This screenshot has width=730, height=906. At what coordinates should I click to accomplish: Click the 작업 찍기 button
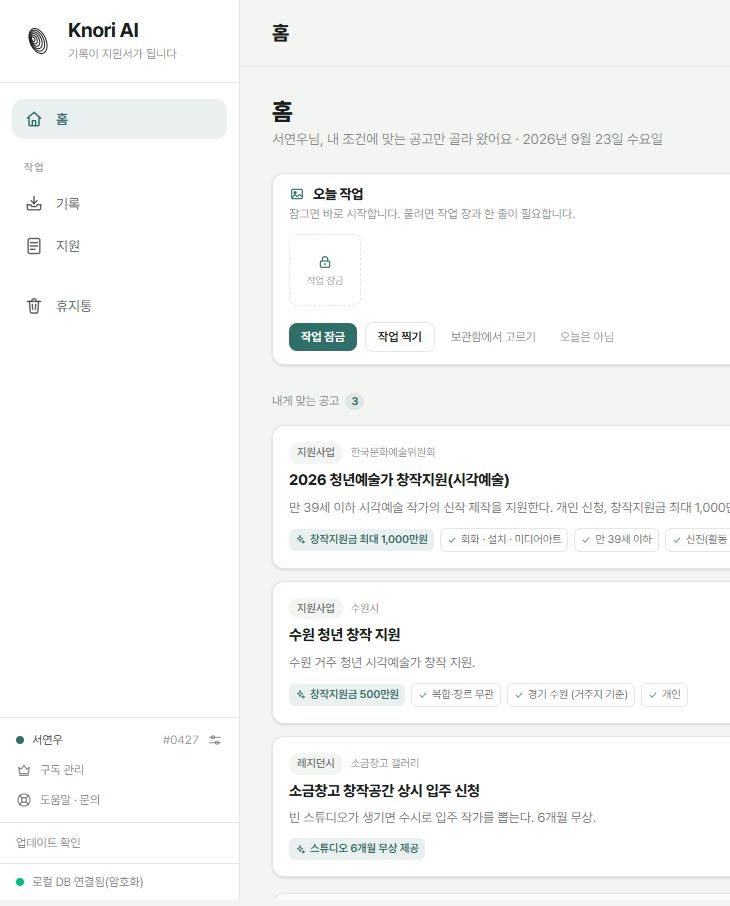(x=399, y=337)
